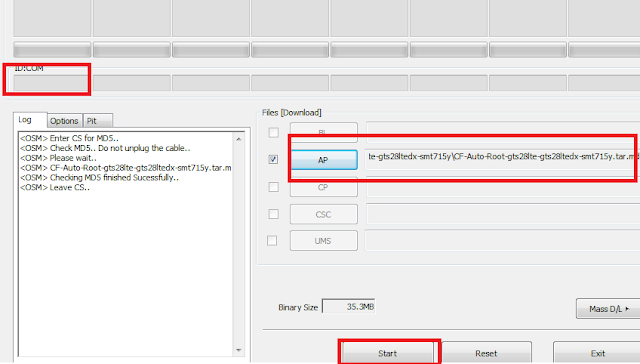Screen dimensions: 640x364
Task: Toggle the CP checkbox
Action: click(x=273, y=187)
